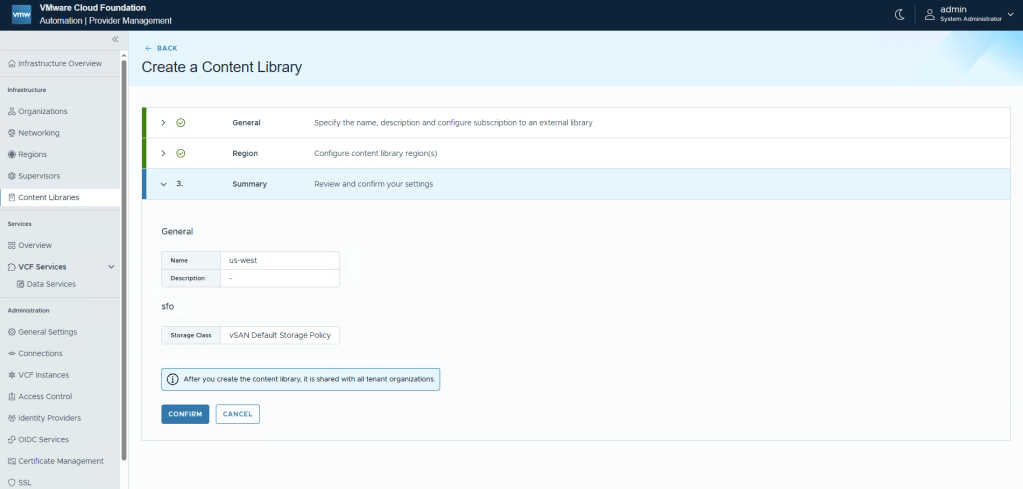The image size is (1023, 489).
Task: Toggle dark mode moon icon
Action: [898, 14]
